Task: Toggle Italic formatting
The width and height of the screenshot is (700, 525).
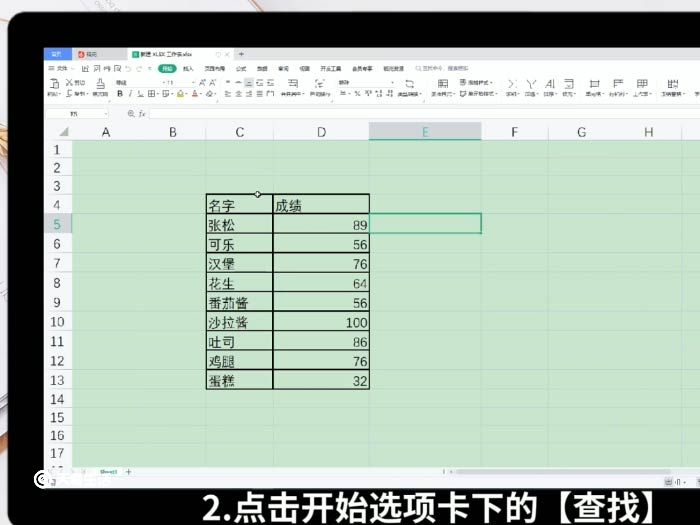Action: click(130, 94)
